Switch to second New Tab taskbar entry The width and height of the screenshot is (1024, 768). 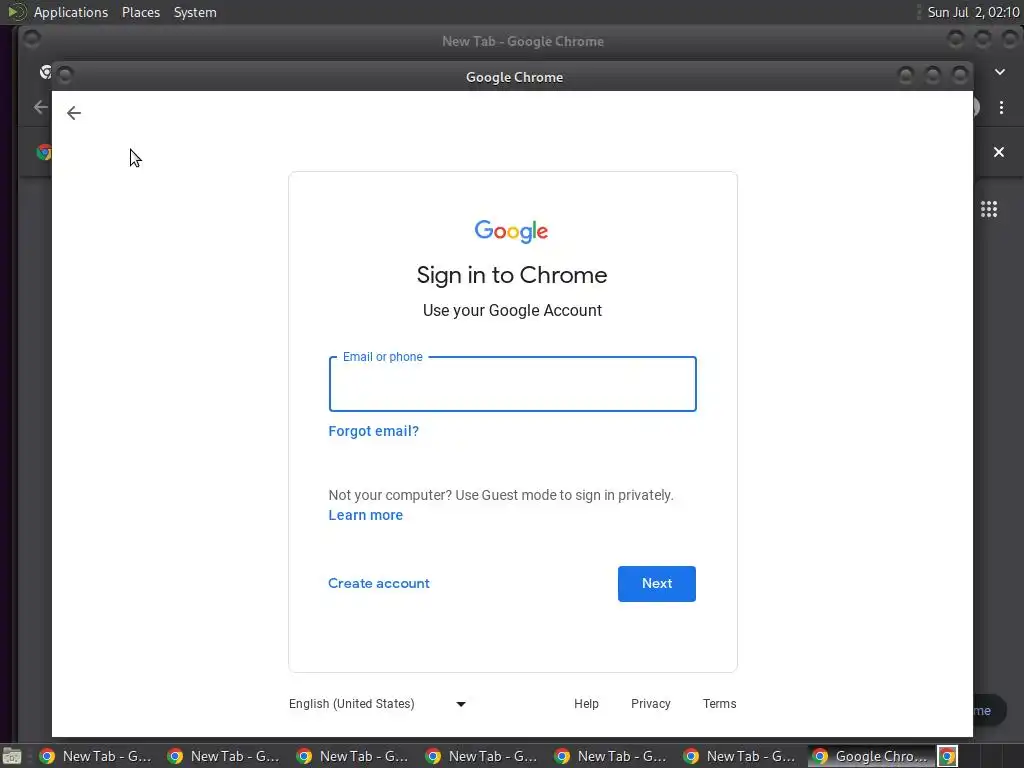tap(224, 756)
